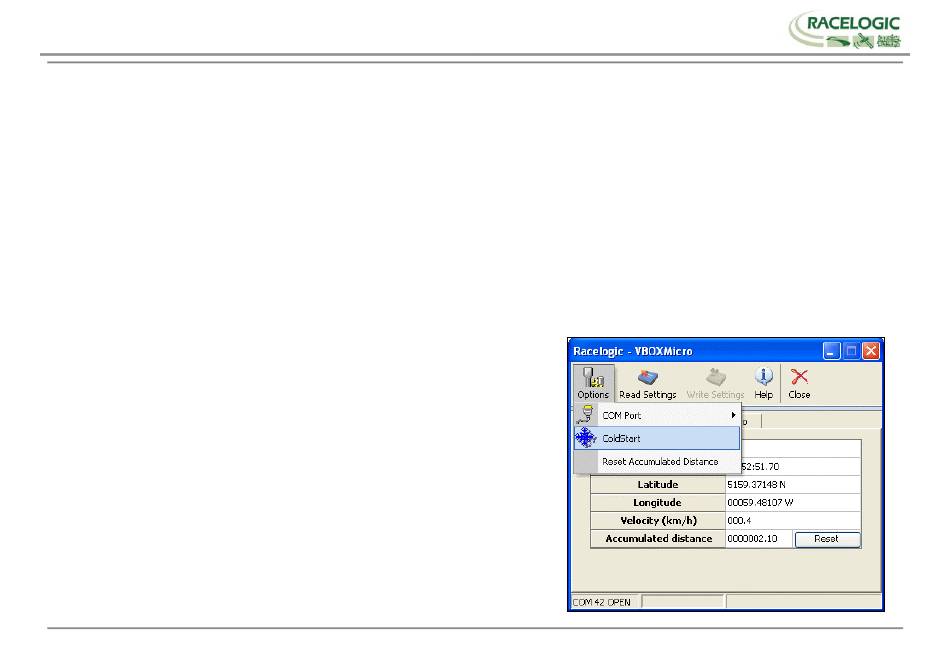
Task: Close the VBOXMicro window via title bar
Action: coord(871,351)
